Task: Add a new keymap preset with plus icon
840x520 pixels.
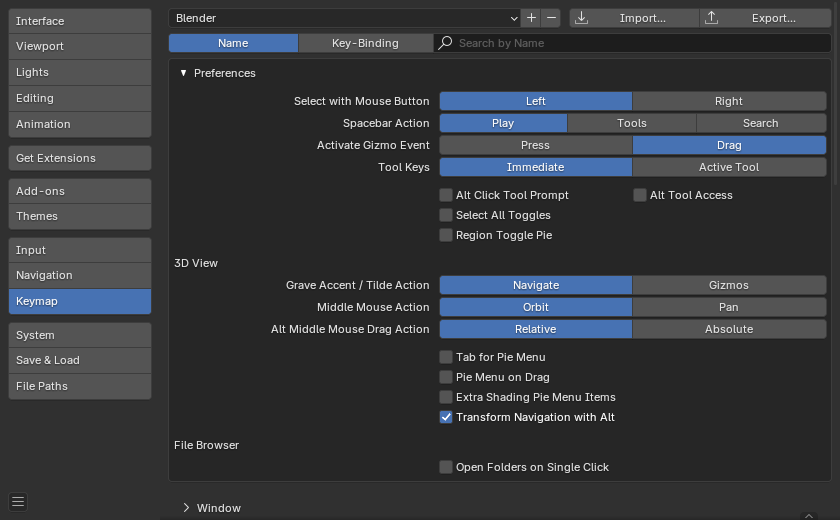Action: pyautogui.click(x=531, y=18)
